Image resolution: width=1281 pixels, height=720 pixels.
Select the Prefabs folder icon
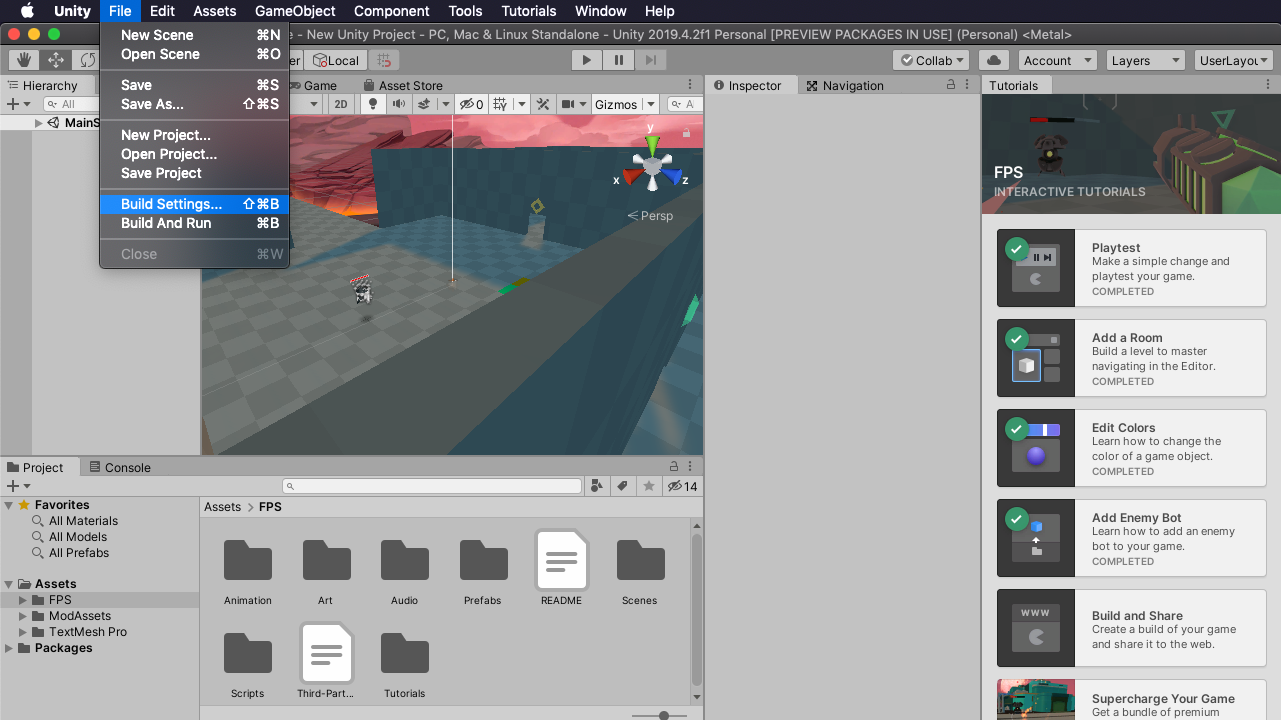[484, 560]
